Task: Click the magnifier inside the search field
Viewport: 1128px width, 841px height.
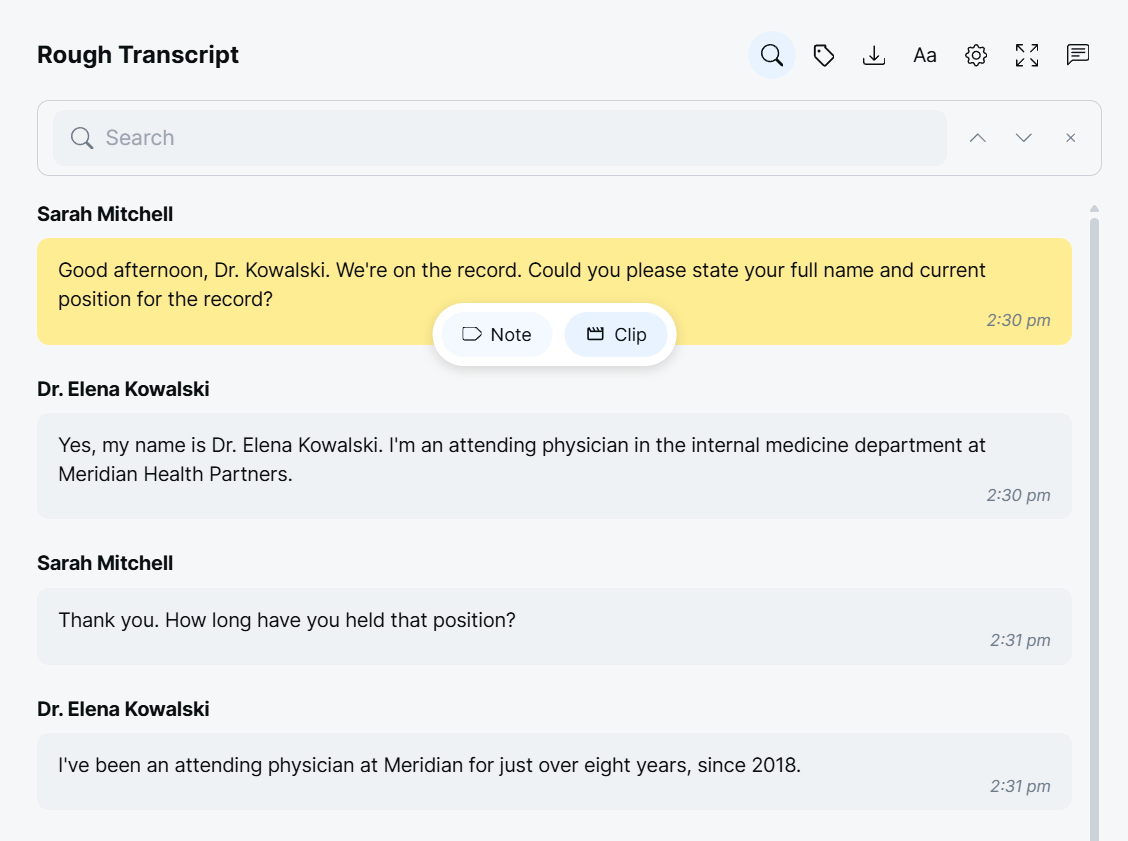Action: click(82, 138)
